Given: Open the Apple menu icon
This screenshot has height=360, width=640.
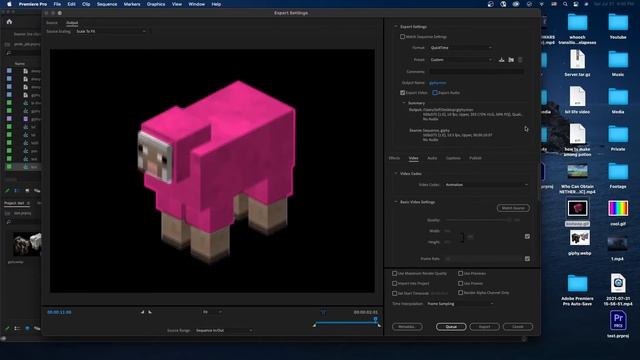Looking at the screenshot, I should coord(9,4).
